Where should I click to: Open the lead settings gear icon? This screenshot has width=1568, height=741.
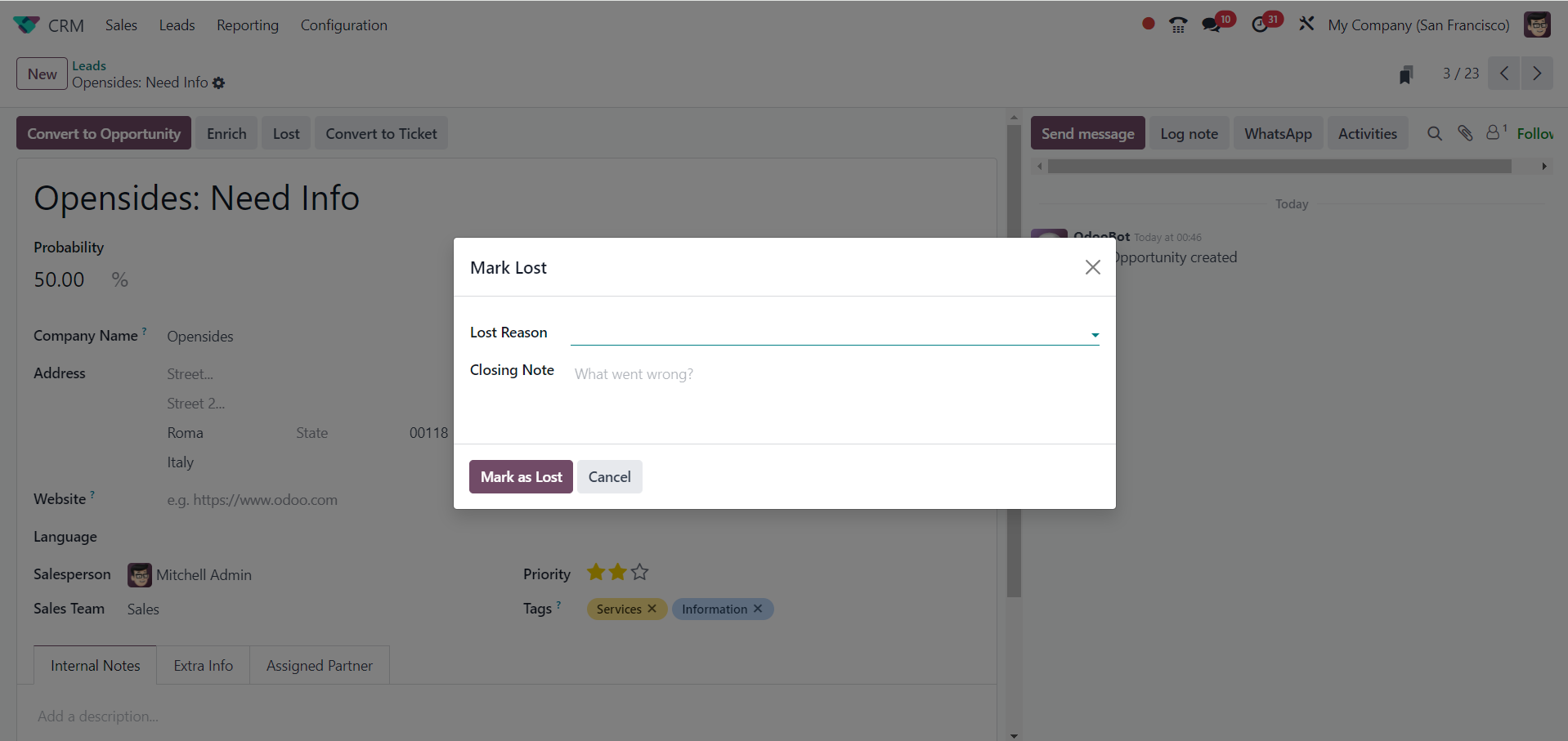[218, 83]
